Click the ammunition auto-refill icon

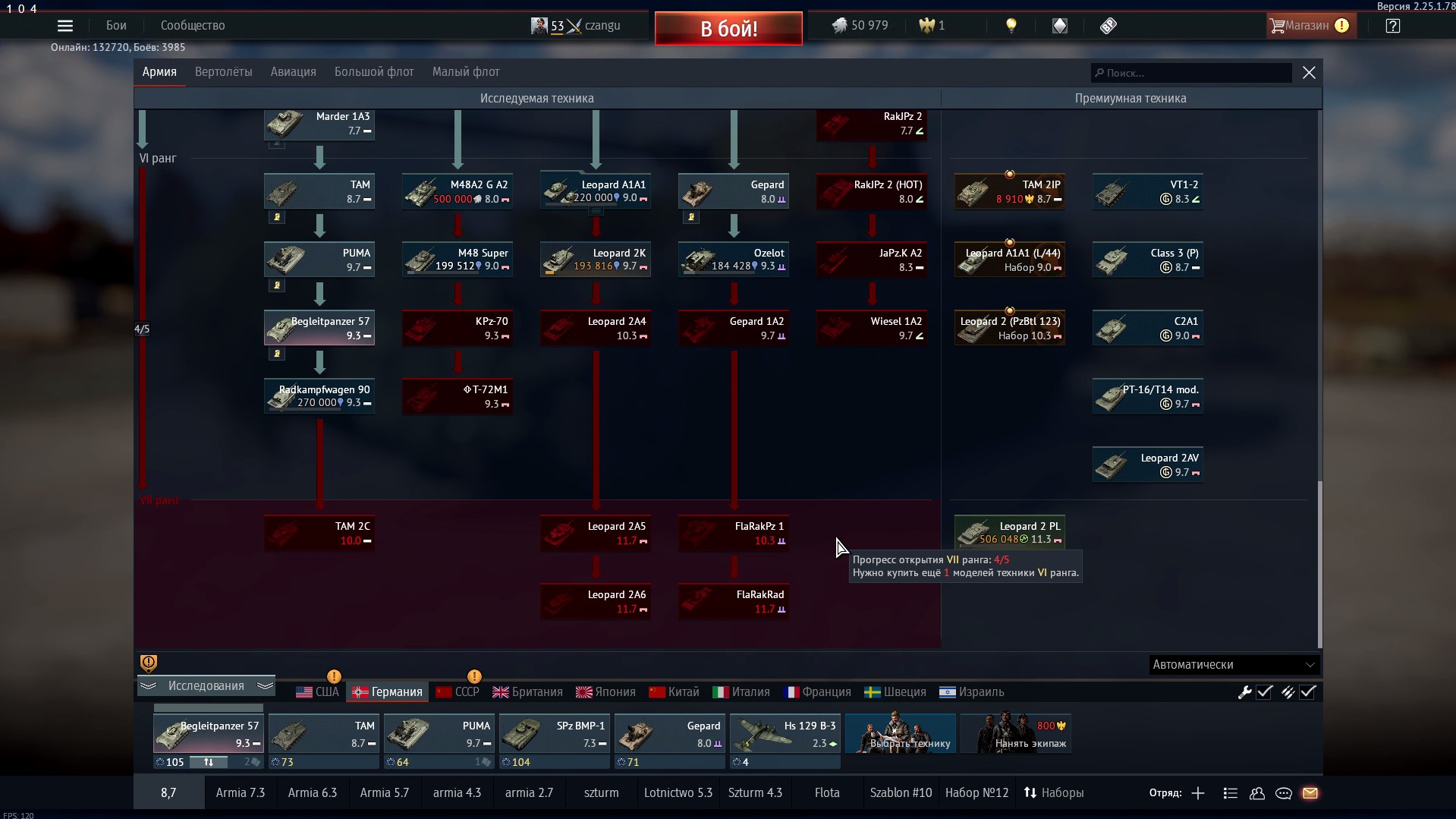click(x=1288, y=692)
